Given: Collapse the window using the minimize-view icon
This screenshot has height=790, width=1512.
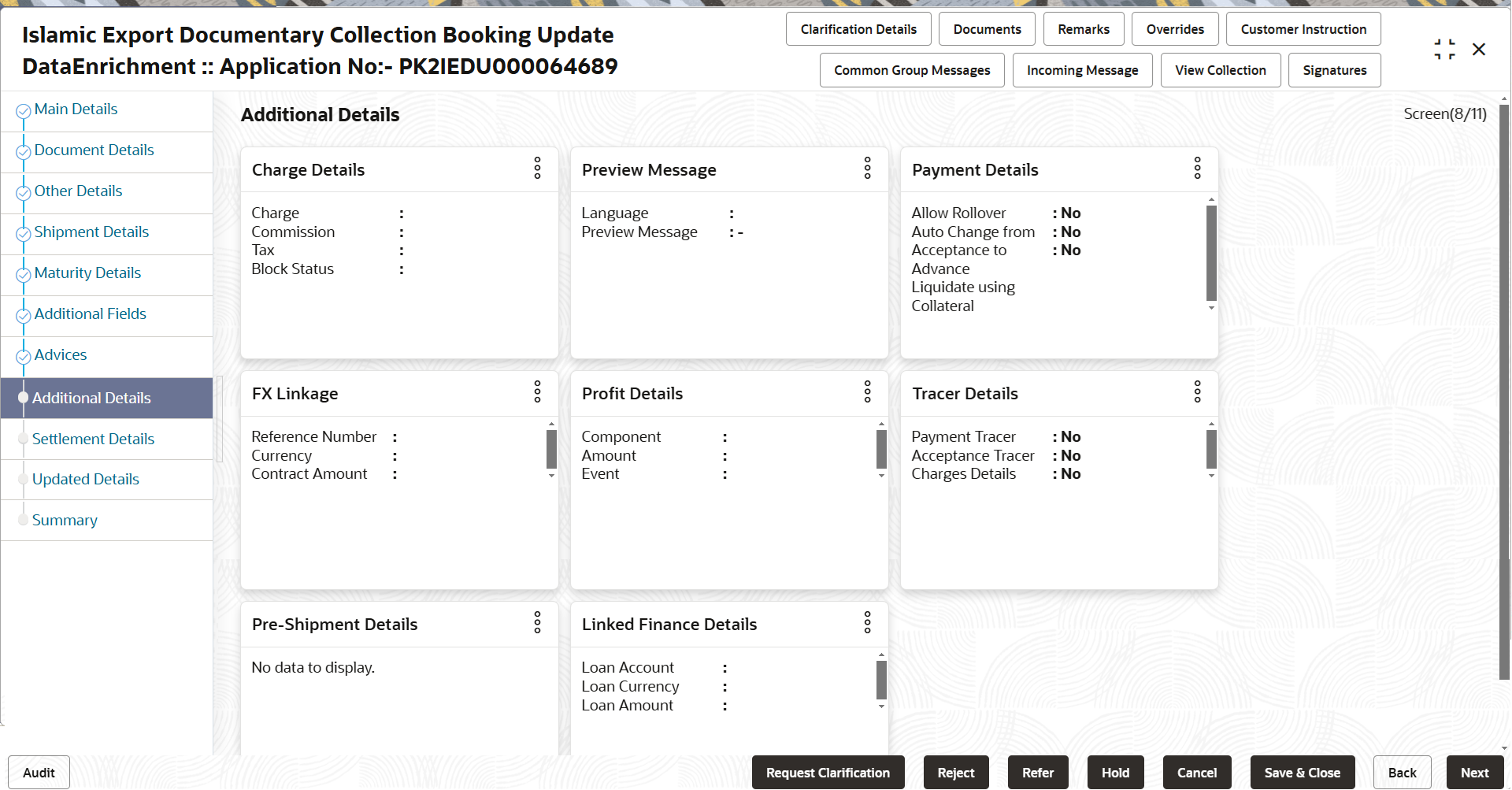Looking at the screenshot, I should 1444,50.
